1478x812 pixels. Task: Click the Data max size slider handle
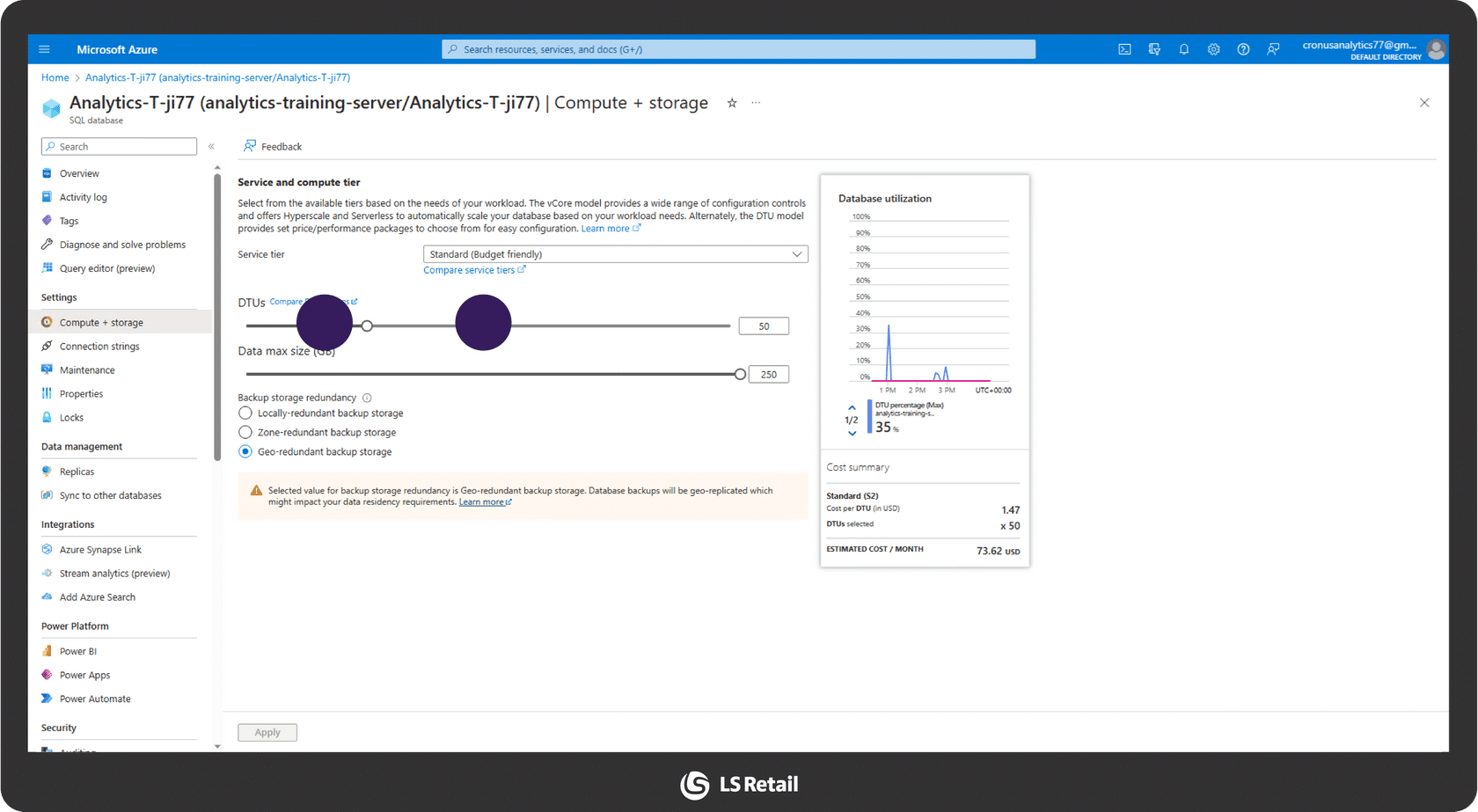(740, 375)
